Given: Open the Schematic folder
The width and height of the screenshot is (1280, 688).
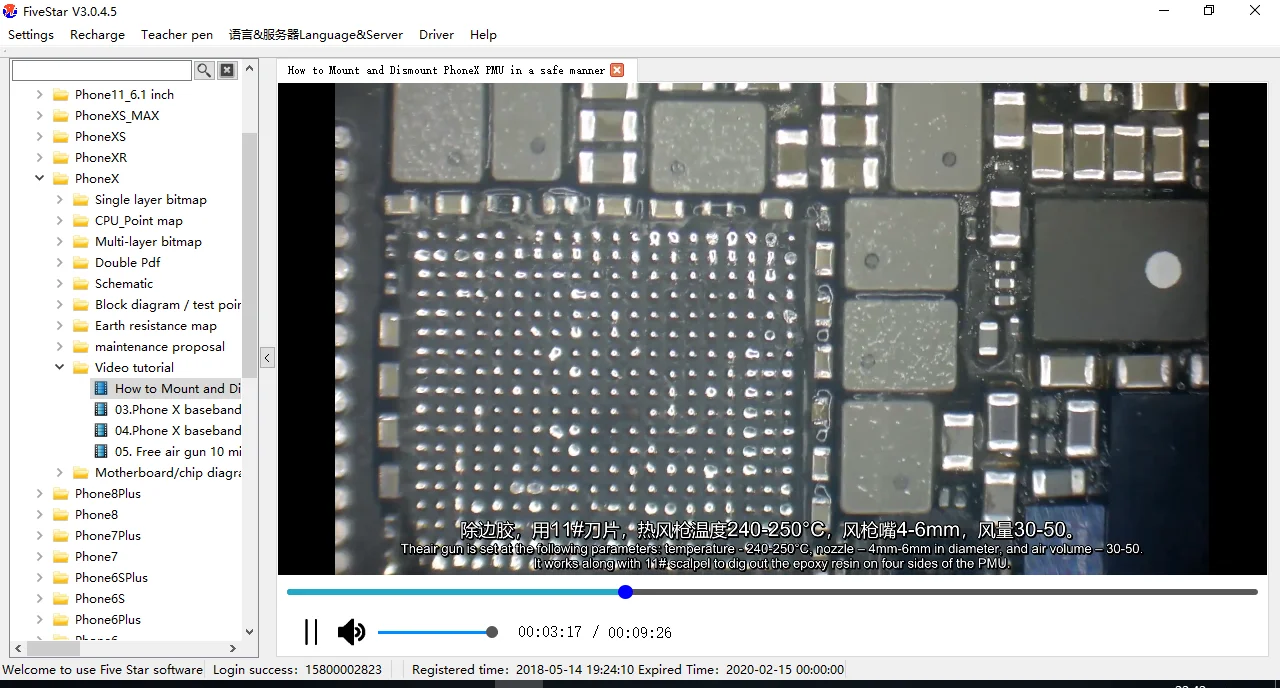Looking at the screenshot, I should pos(124,284).
